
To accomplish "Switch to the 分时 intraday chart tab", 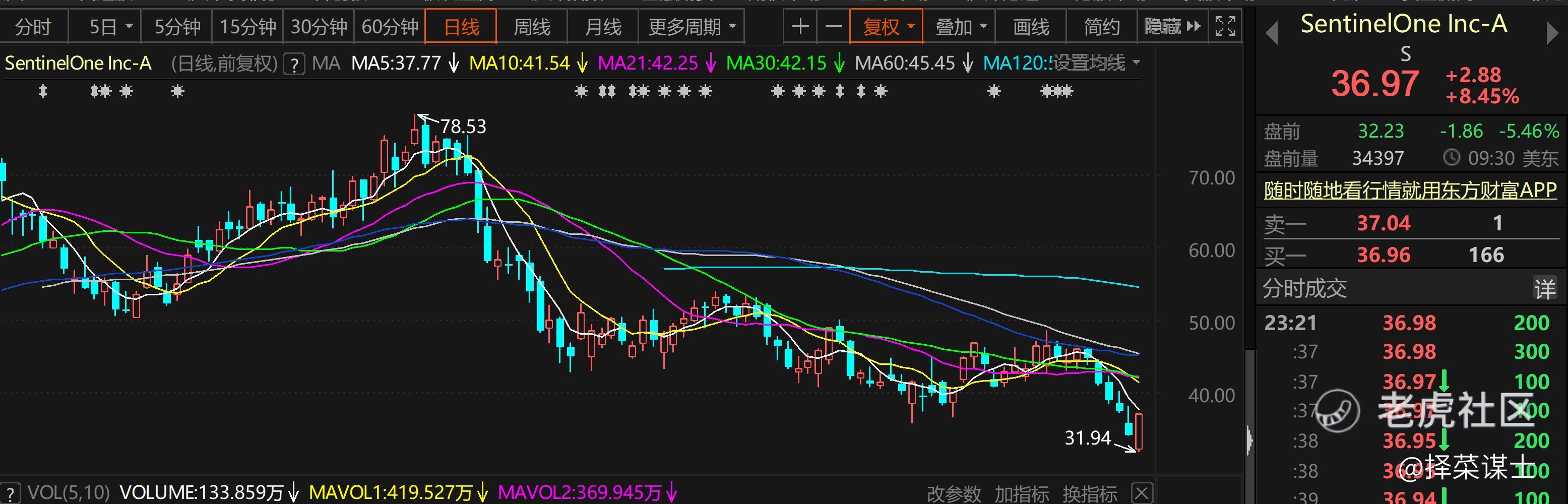I will click(33, 27).
